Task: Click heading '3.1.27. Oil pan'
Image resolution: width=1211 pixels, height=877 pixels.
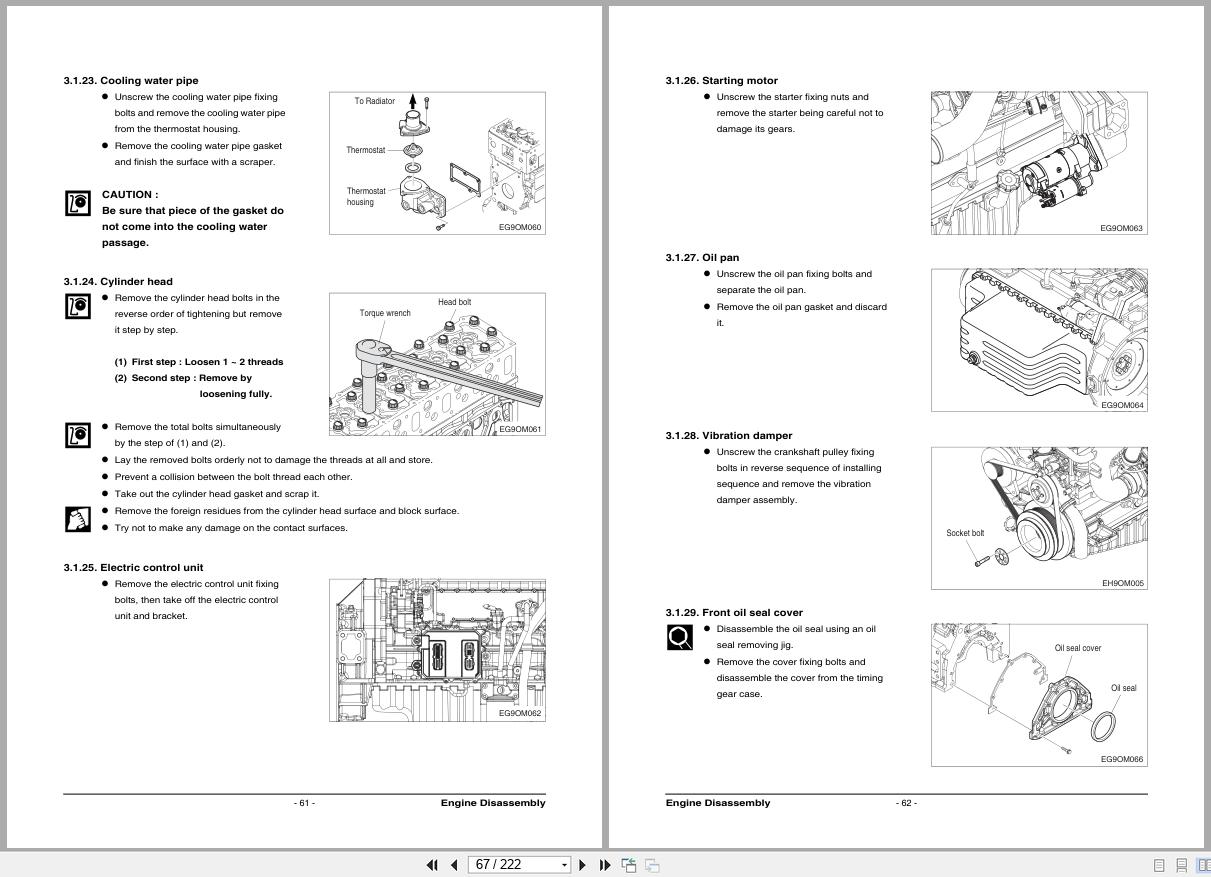Action: point(702,257)
